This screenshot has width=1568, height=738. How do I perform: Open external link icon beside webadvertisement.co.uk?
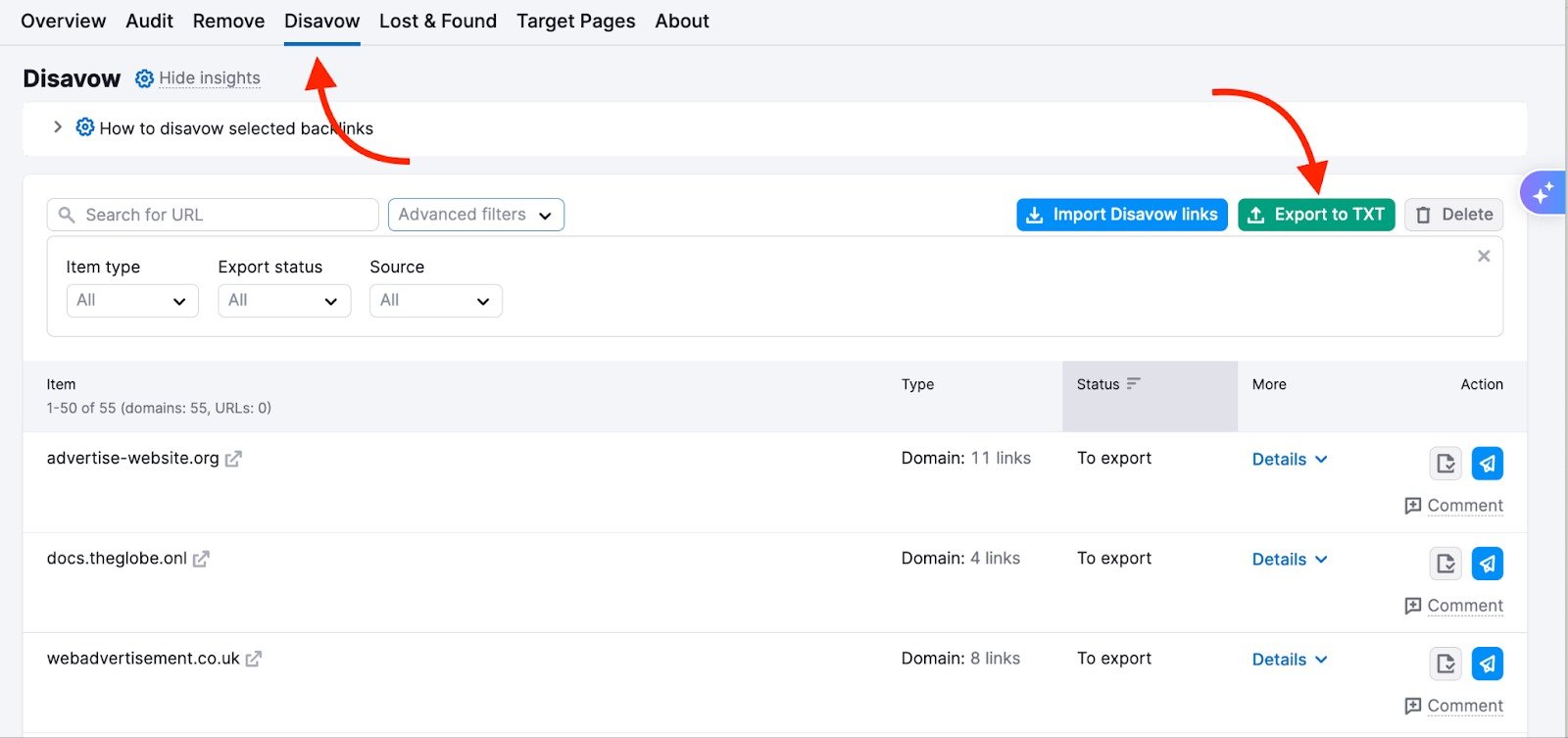(x=254, y=659)
